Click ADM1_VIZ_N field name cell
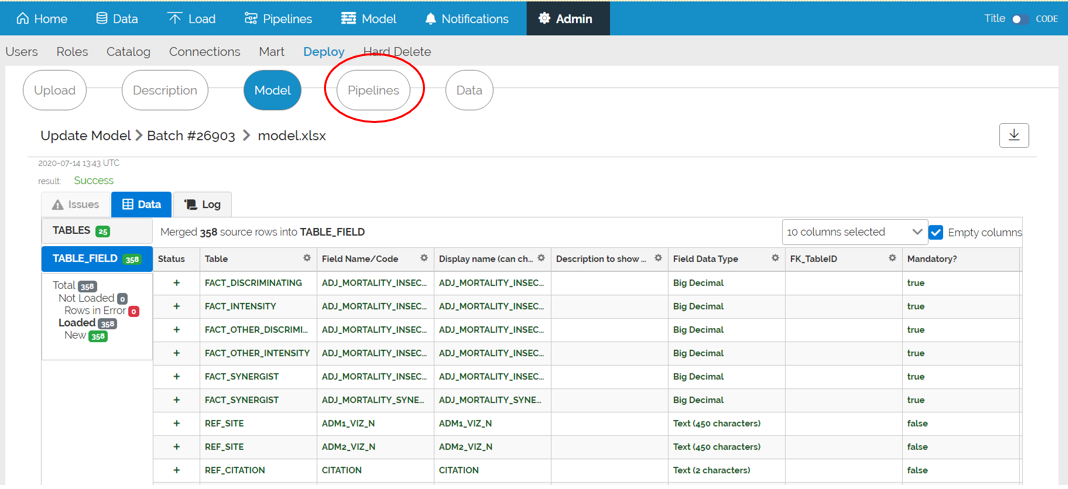1068x489 pixels. [375, 423]
